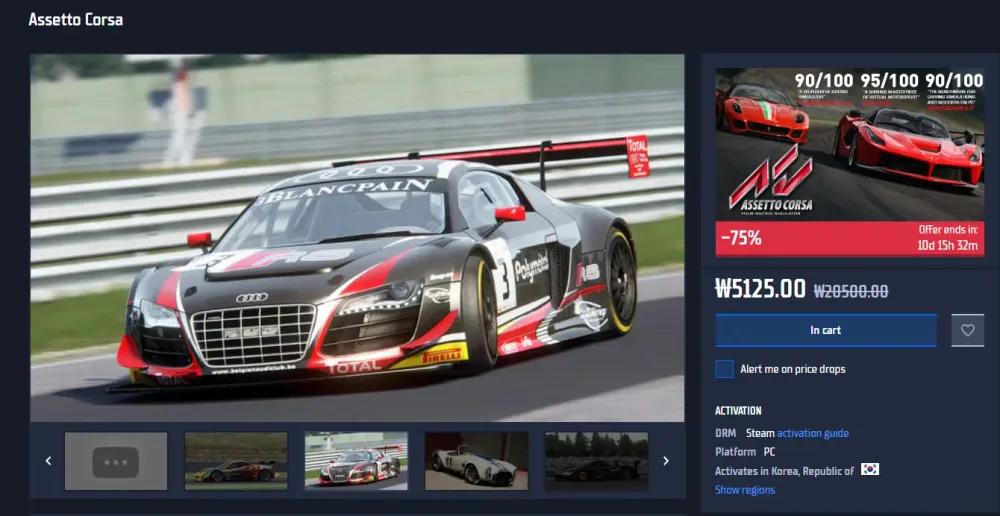Click the In cart button

tap(826, 330)
